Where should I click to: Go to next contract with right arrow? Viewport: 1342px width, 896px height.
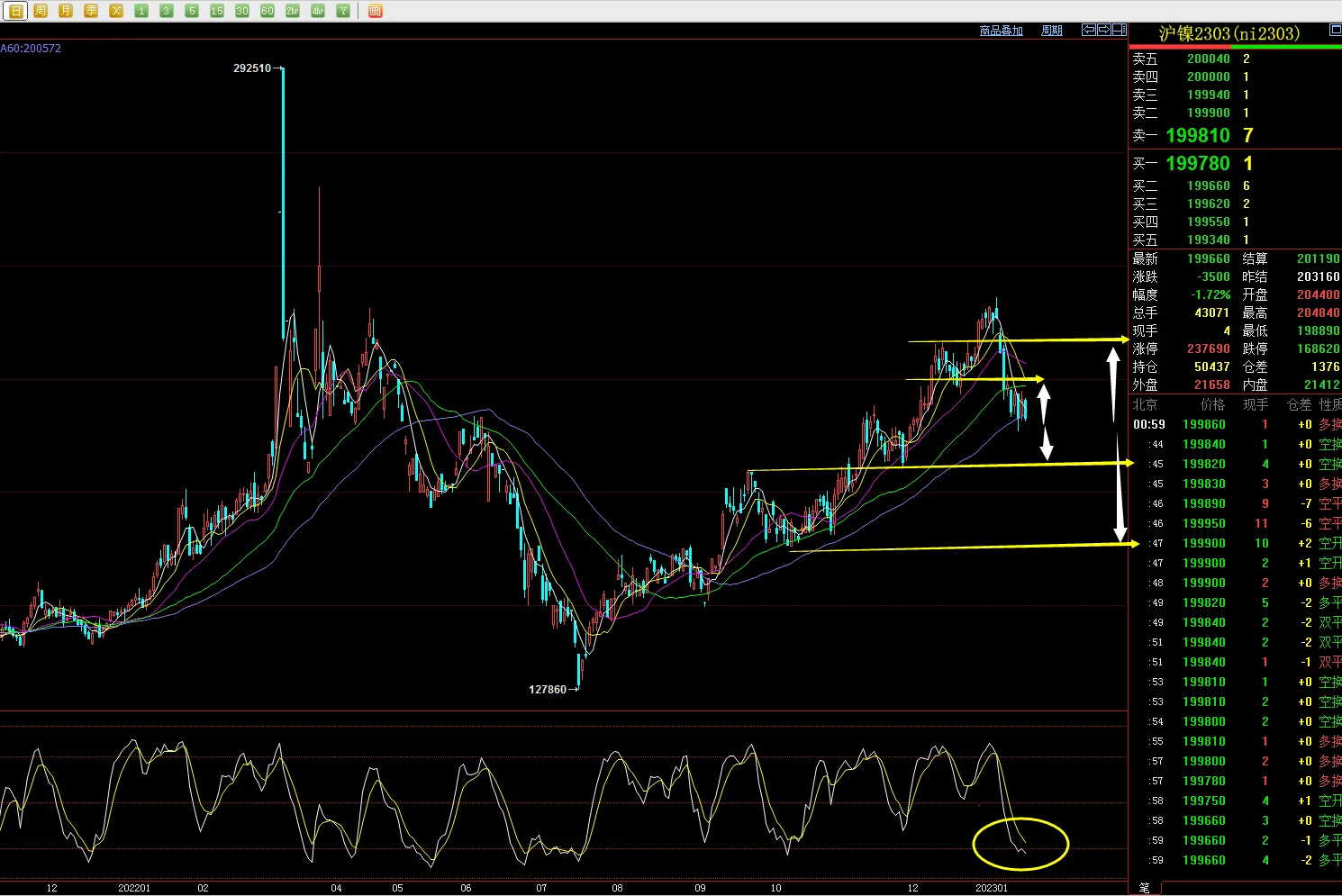tap(1103, 30)
